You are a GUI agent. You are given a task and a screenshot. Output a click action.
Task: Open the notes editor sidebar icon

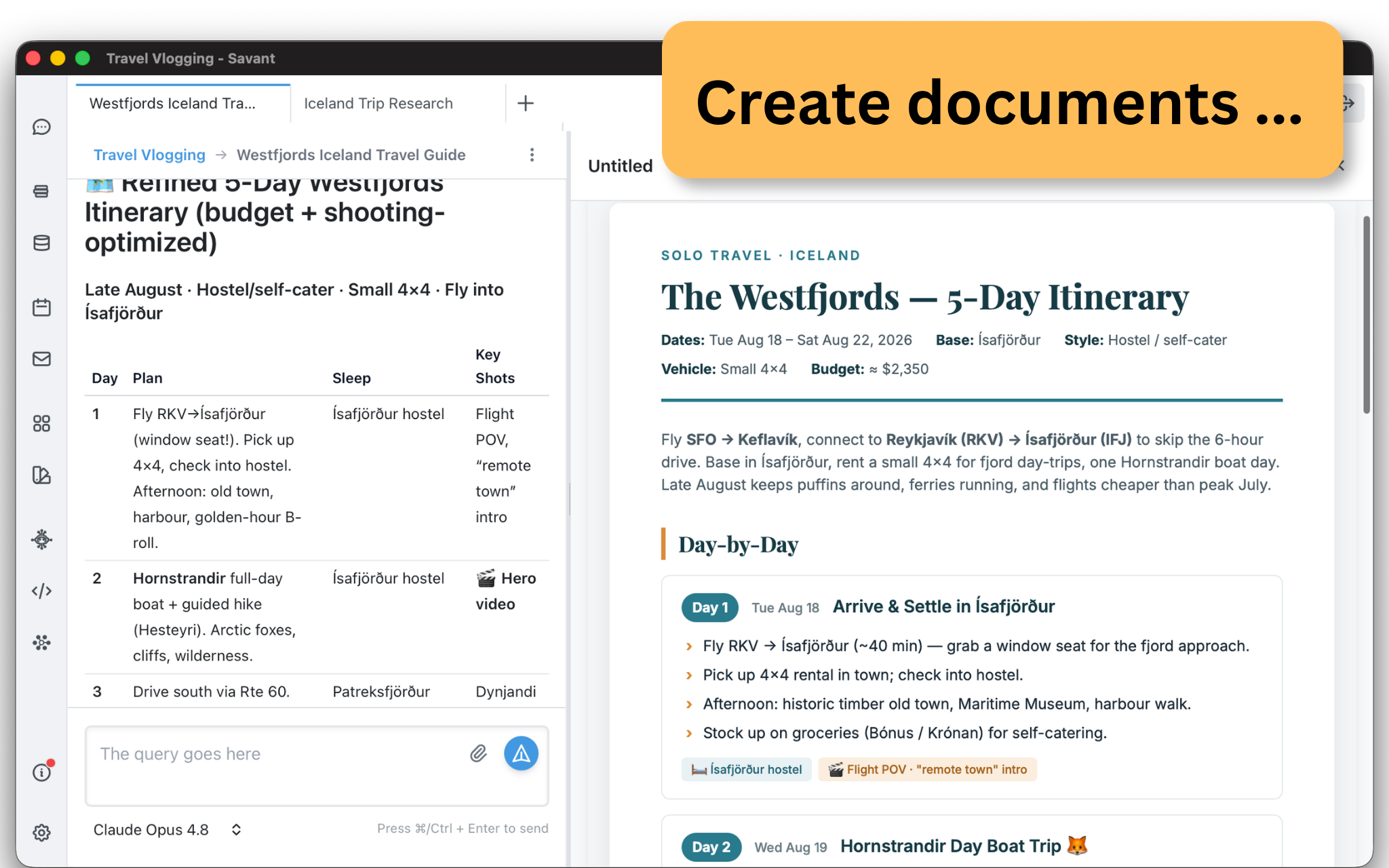coord(41,475)
